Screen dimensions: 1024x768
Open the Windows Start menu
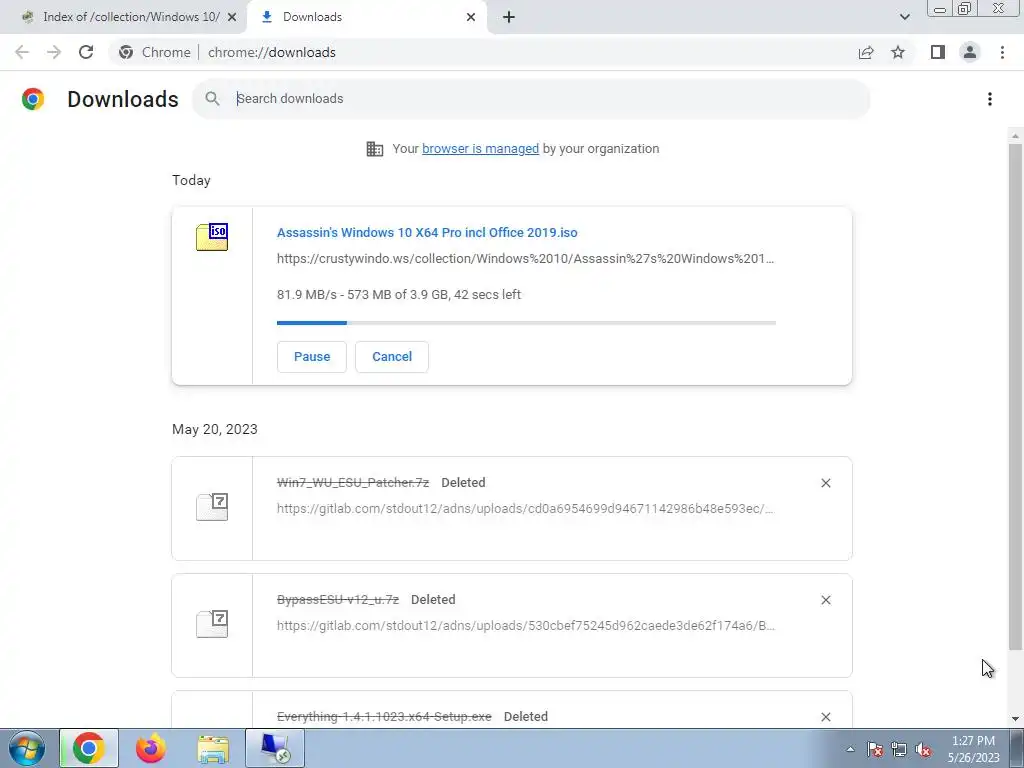(x=26, y=748)
